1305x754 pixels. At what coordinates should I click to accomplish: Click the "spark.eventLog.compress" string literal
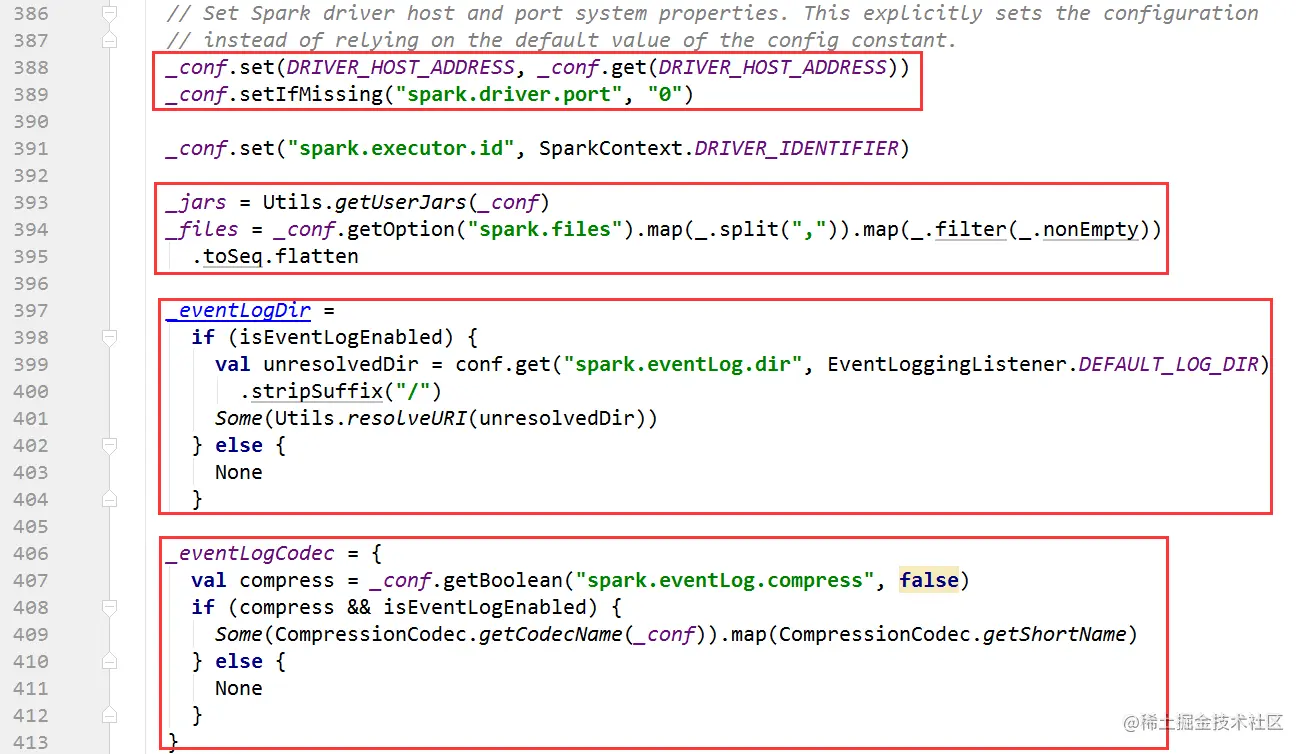[726, 581]
